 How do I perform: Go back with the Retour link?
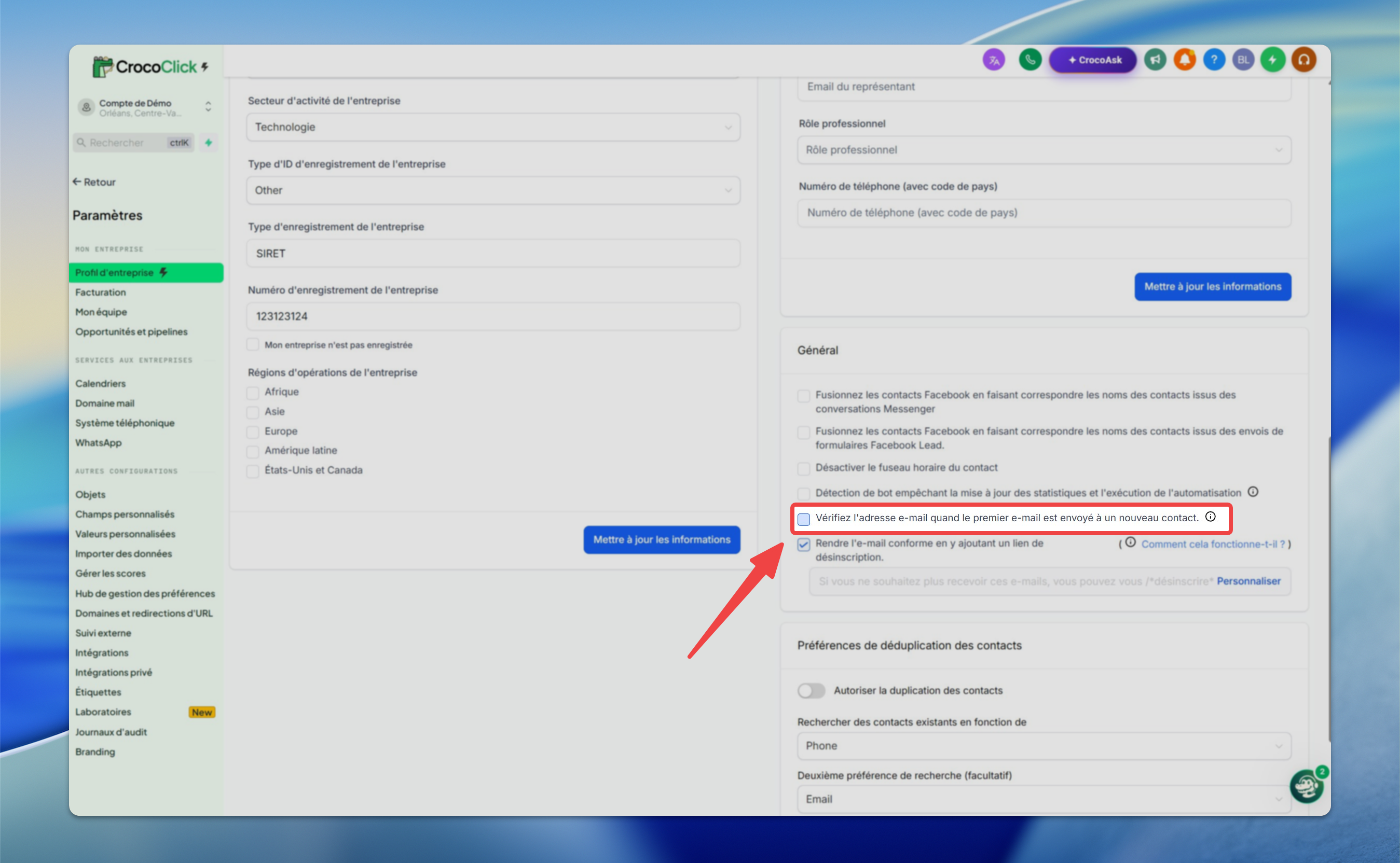[94, 182]
